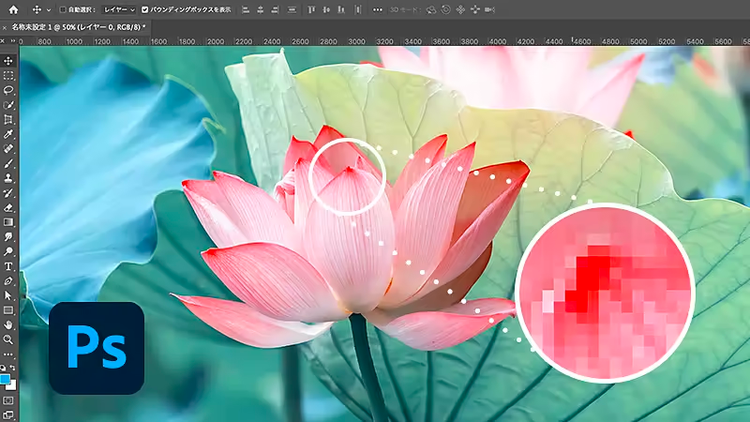This screenshot has width=750, height=422.
Task: Toggle Quick Mask mode icon
Action: coord(9,400)
